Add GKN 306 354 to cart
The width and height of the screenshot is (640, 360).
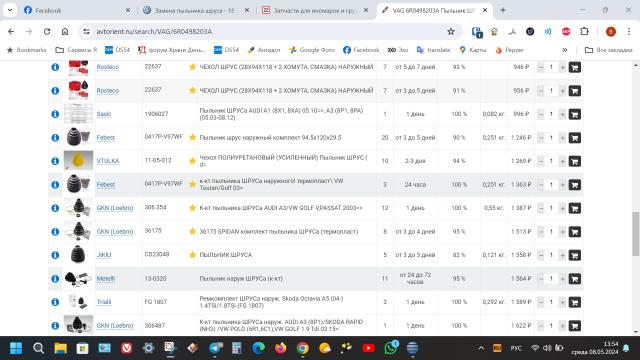tap(575, 208)
